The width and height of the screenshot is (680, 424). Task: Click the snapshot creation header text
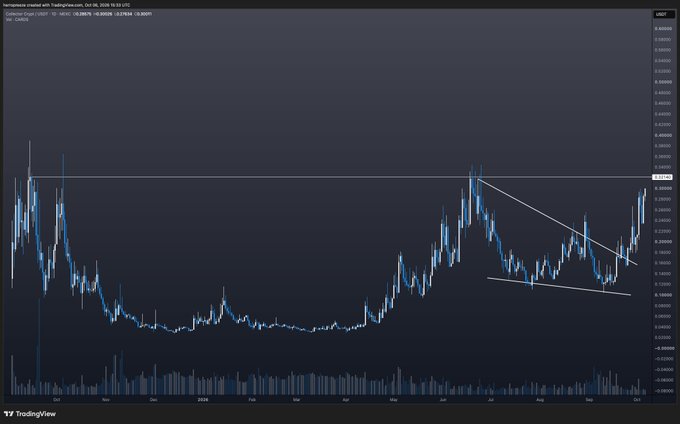click(x=66, y=5)
